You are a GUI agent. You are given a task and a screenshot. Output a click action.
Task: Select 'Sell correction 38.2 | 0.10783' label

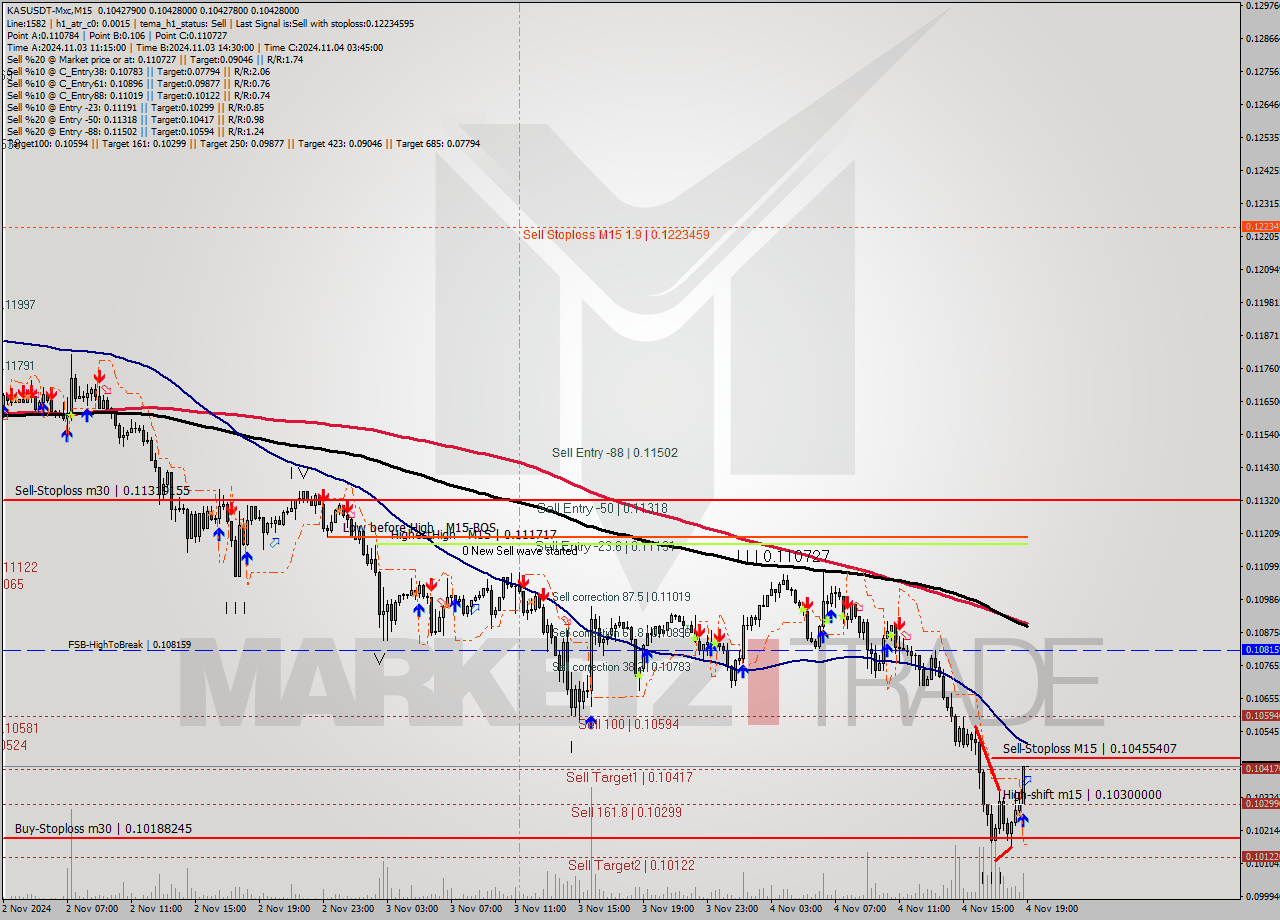click(621, 667)
